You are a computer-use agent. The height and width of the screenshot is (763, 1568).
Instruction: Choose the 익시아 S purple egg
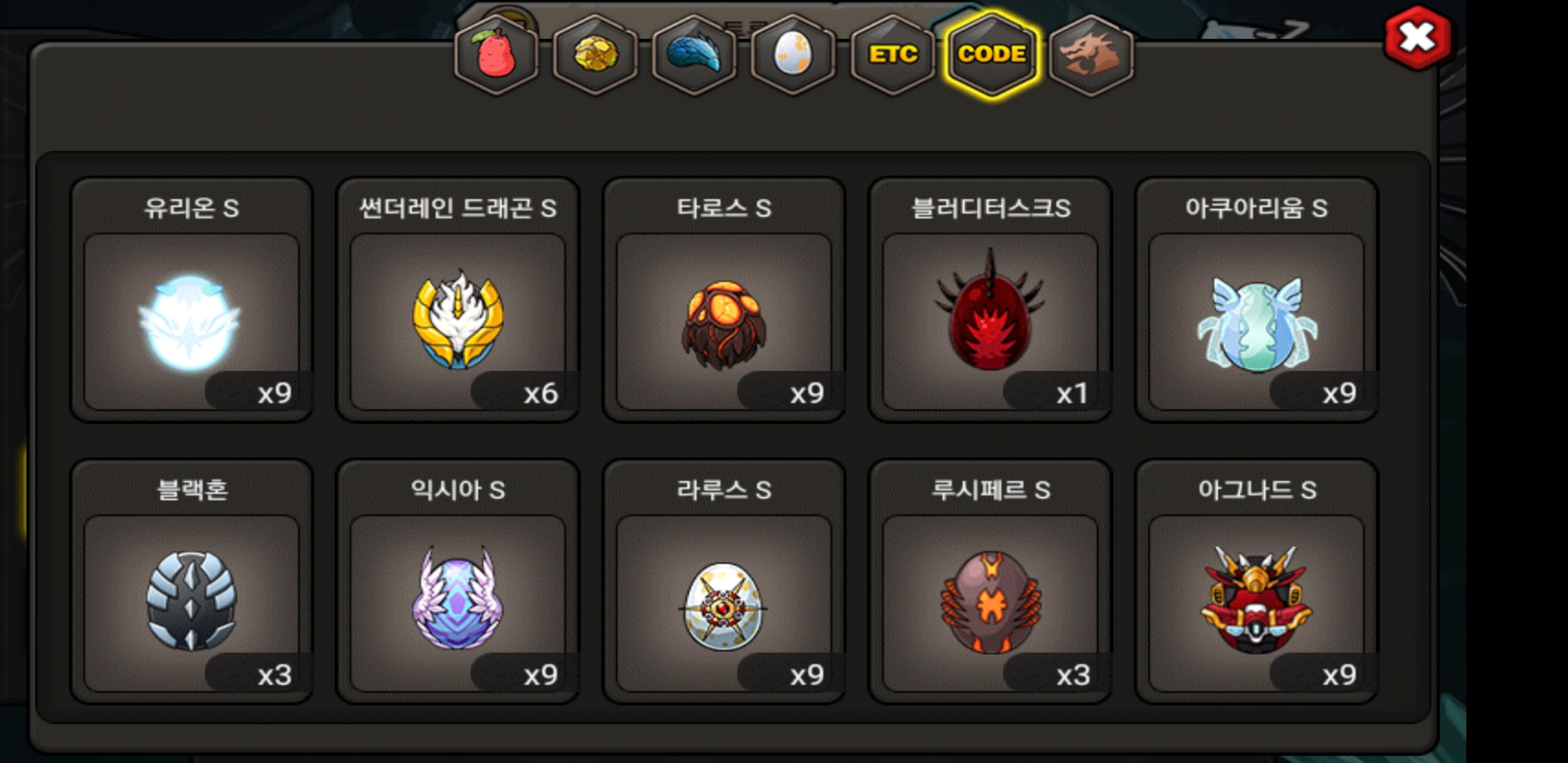[457, 603]
